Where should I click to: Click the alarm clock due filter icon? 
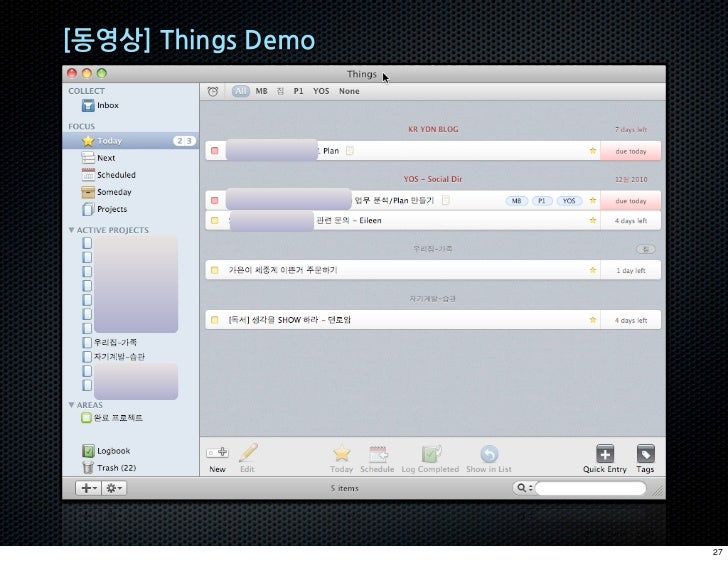pos(213,91)
